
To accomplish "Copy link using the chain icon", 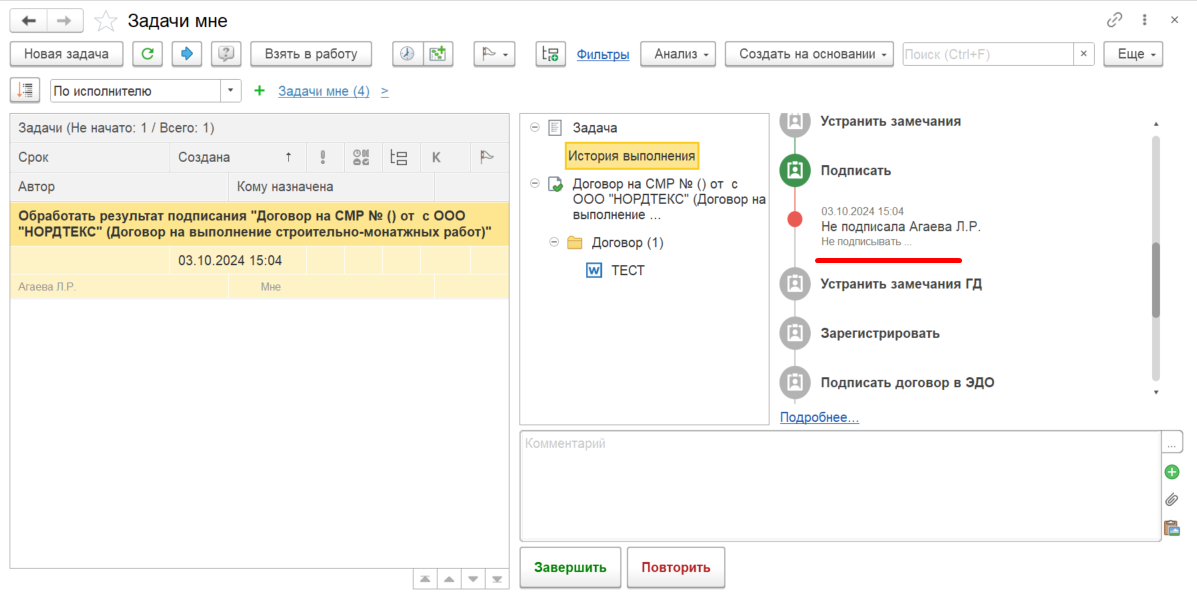I will tap(1115, 21).
